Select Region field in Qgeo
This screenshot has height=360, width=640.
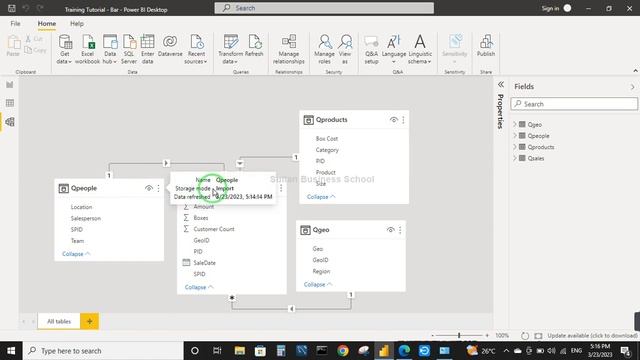point(321,271)
